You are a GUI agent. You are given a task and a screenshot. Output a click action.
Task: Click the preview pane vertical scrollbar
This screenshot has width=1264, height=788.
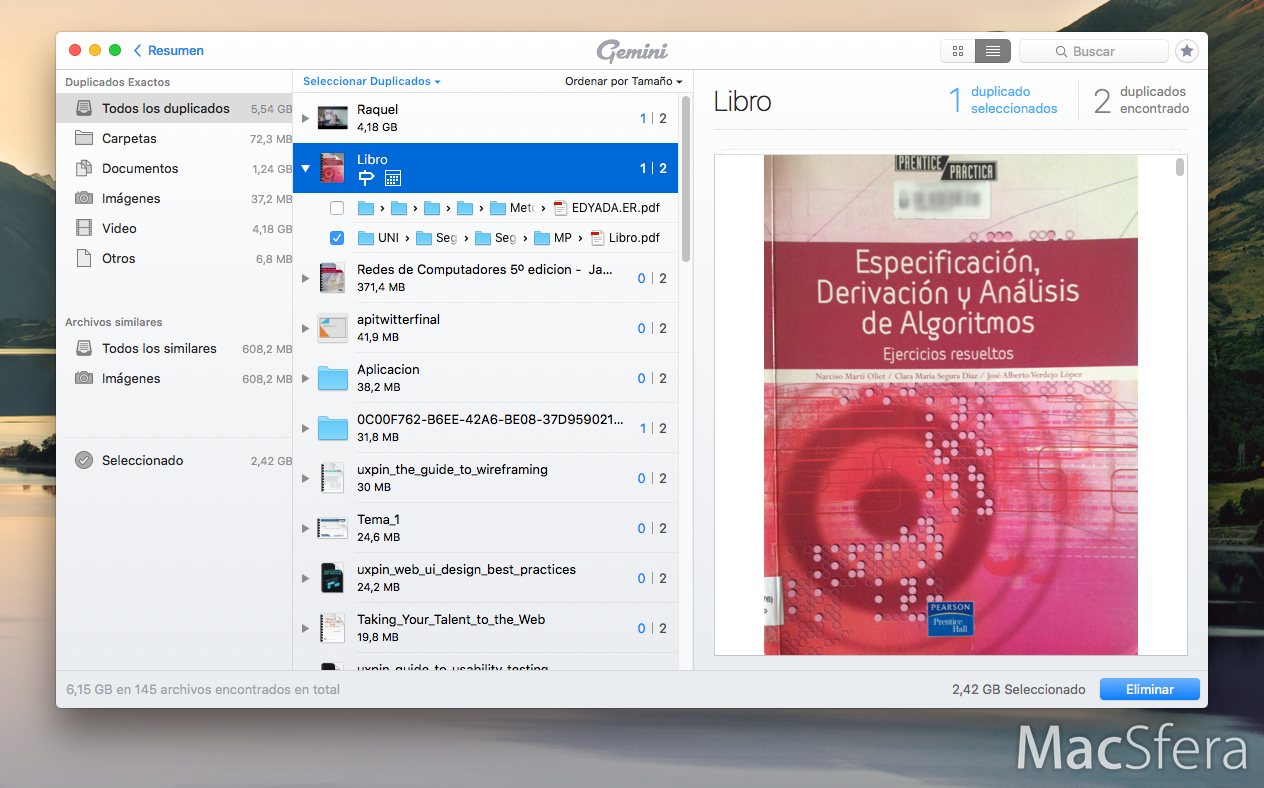tap(1180, 166)
